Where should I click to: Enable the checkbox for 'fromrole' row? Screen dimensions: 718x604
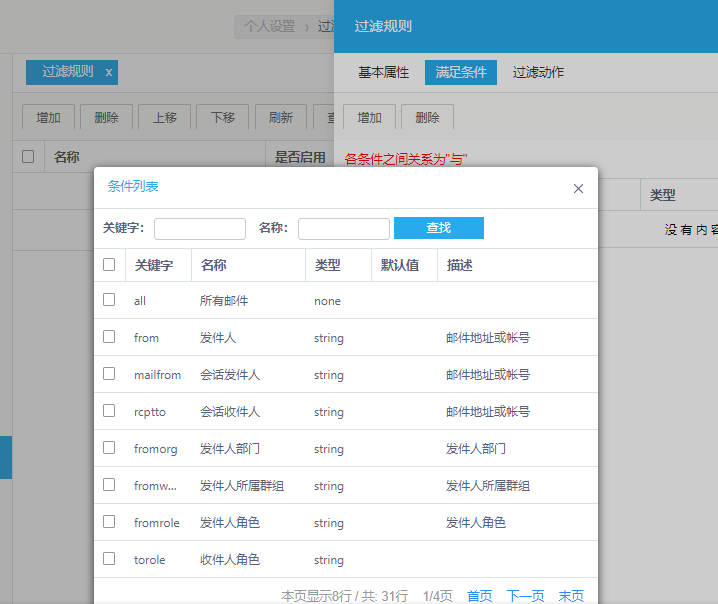click(x=109, y=522)
